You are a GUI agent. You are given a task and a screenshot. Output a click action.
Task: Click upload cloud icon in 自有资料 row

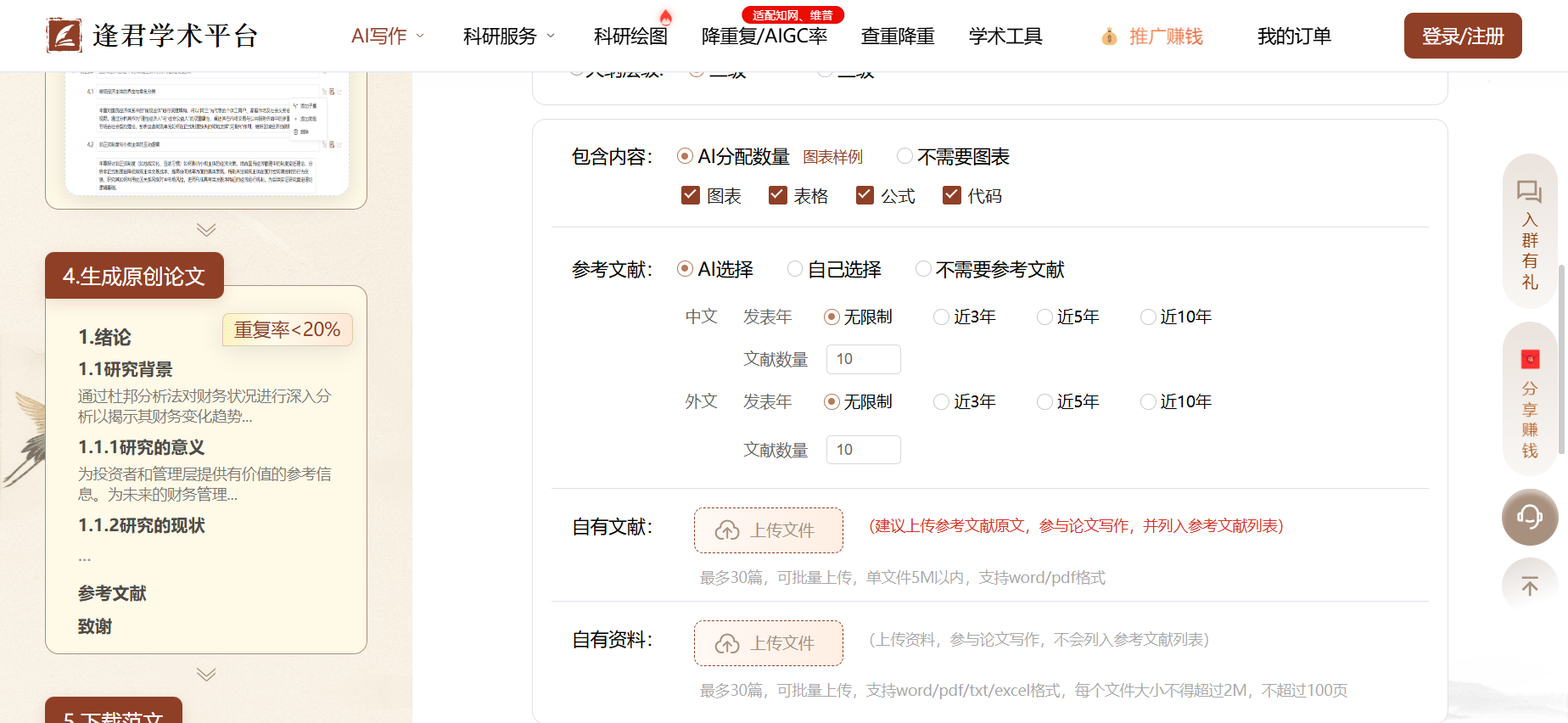point(727,643)
